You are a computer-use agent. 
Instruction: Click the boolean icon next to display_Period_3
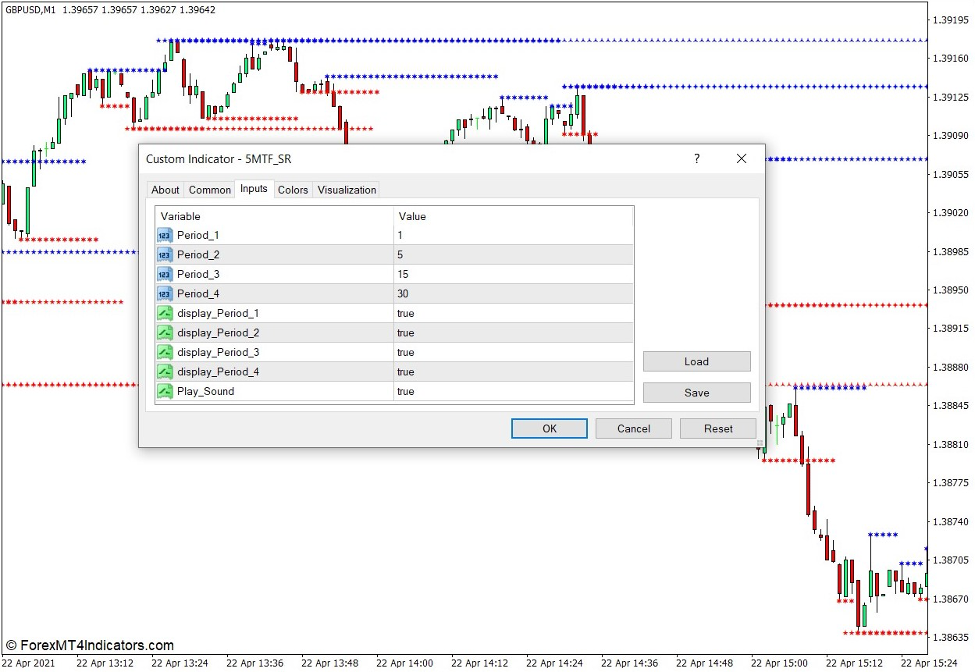164,352
